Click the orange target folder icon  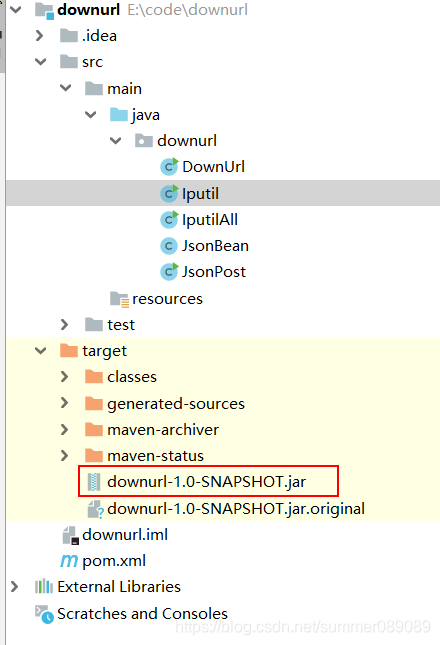pyautogui.click(x=69, y=351)
